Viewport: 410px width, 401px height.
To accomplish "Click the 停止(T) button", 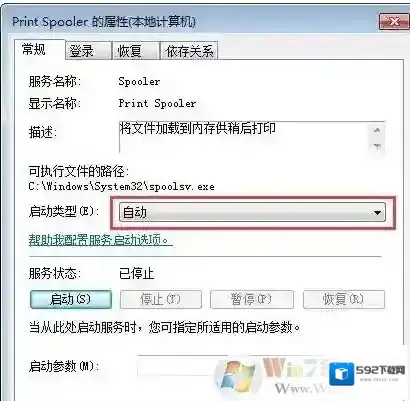I will pyautogui.click(x=161, y=299).
